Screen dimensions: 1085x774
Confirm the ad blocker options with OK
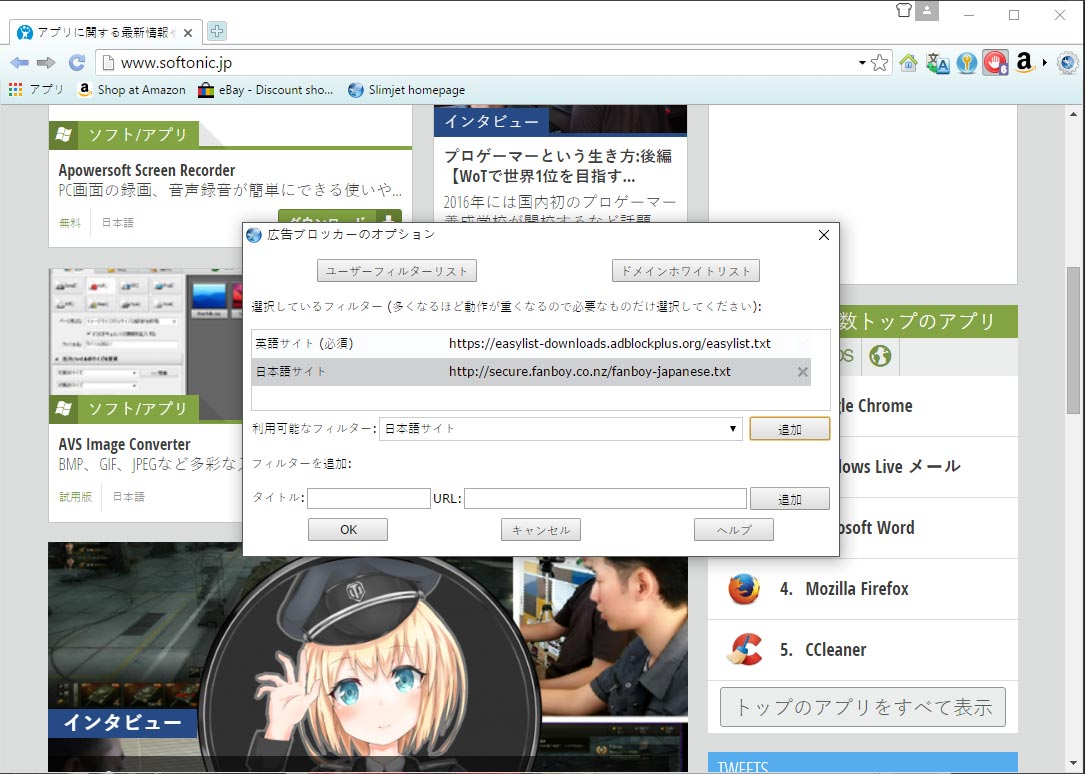click(348, 530)
